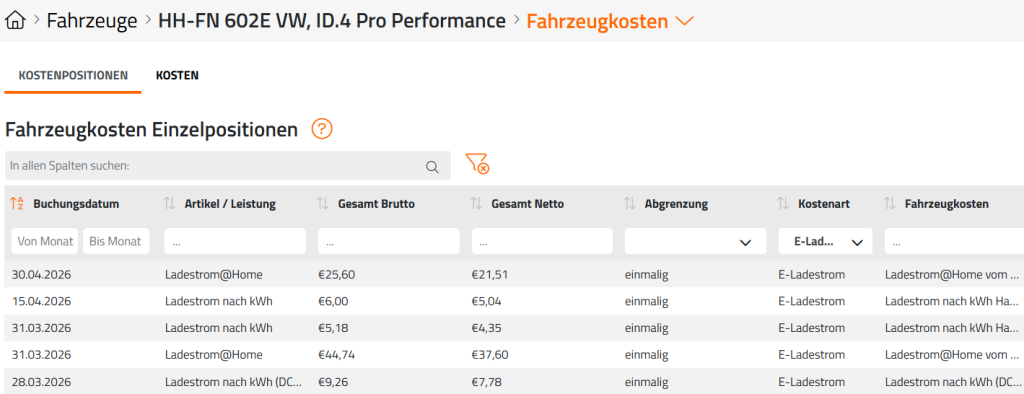Switch to the KOSTEN tab
This screenshot has height=394, width=1024.
[x=177, y=76]
